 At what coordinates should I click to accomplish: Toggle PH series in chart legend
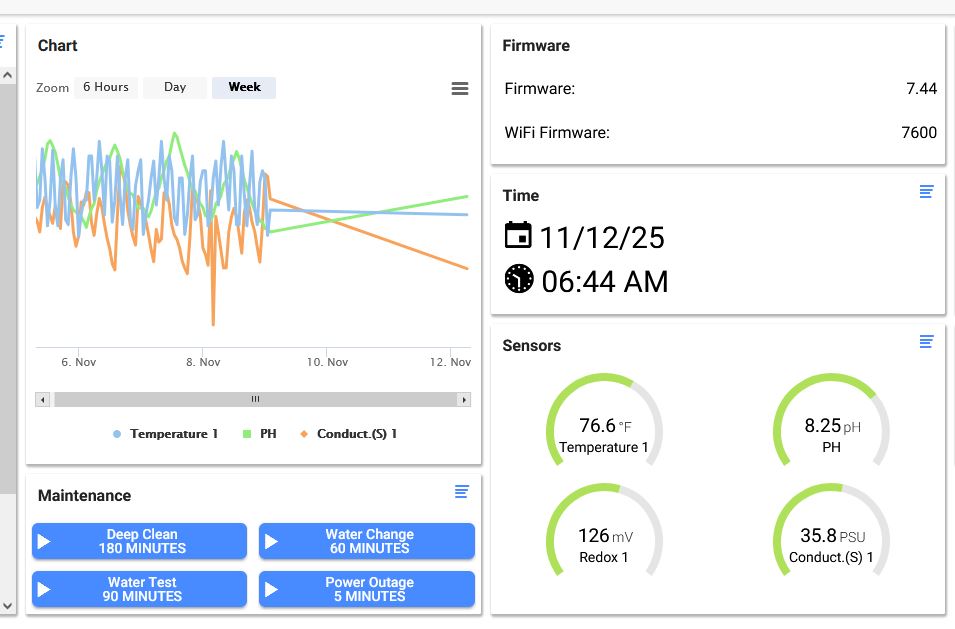260,434
